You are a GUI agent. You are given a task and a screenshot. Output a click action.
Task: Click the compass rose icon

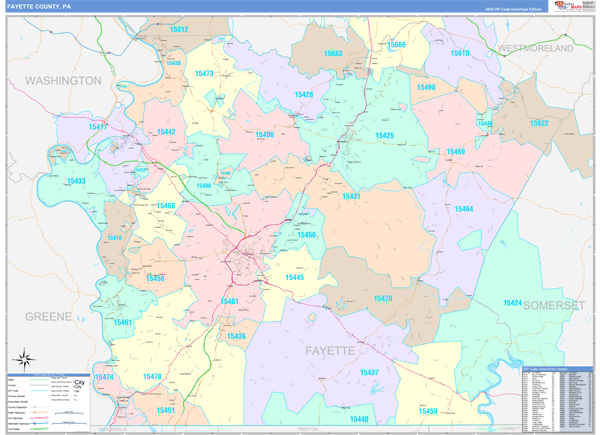(23, 360)
